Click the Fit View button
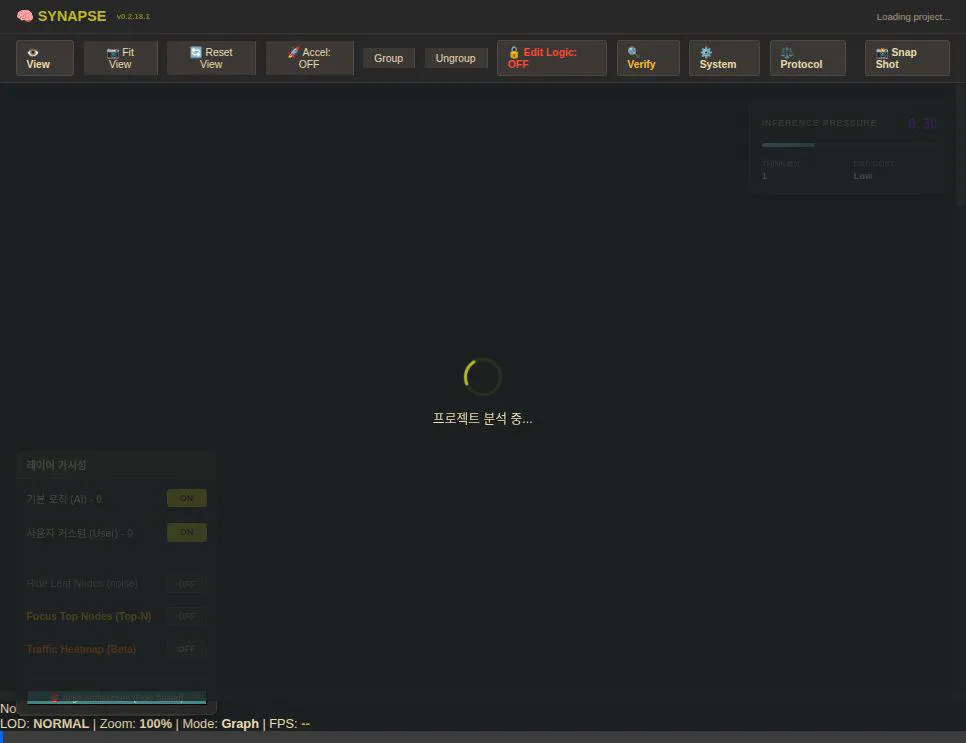 120,58
